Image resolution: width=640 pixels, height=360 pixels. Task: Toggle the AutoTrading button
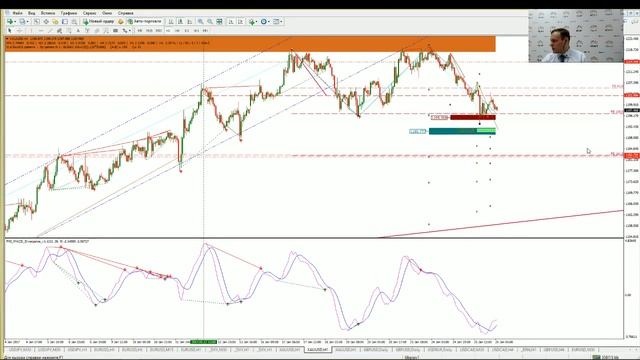(144, 21)
